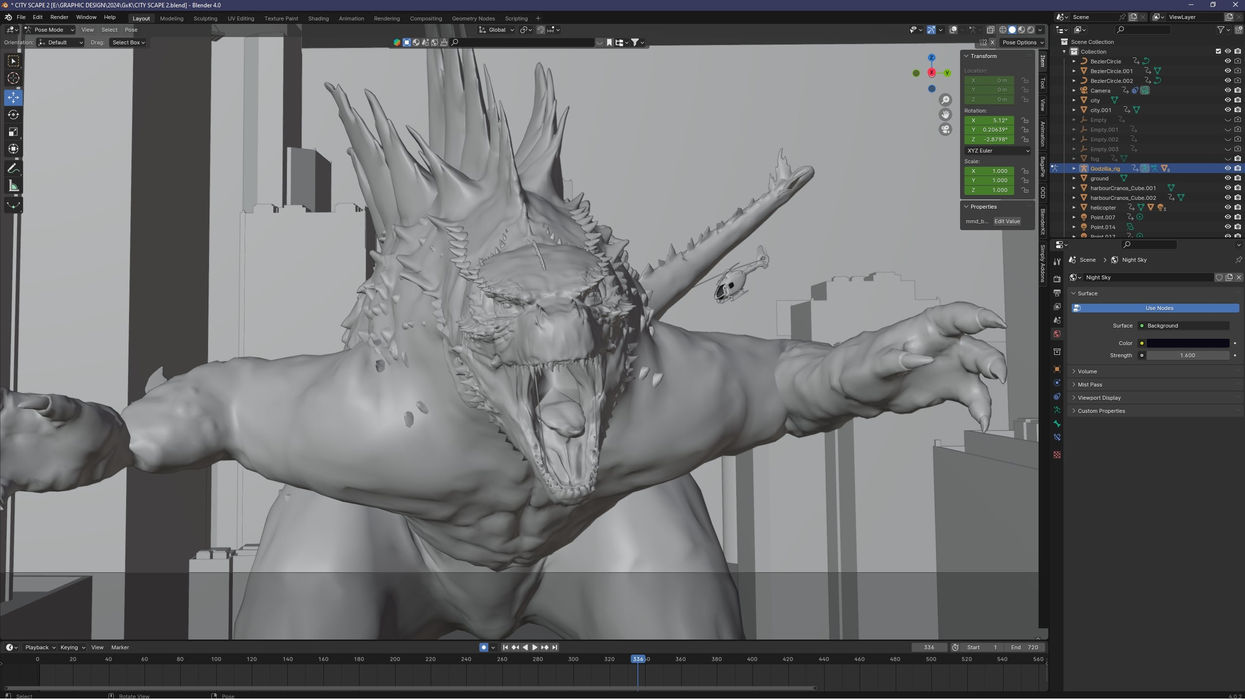Pick the Annotate pencil tool
This screenshot has width=1245, height=700.
click(13, 168)
